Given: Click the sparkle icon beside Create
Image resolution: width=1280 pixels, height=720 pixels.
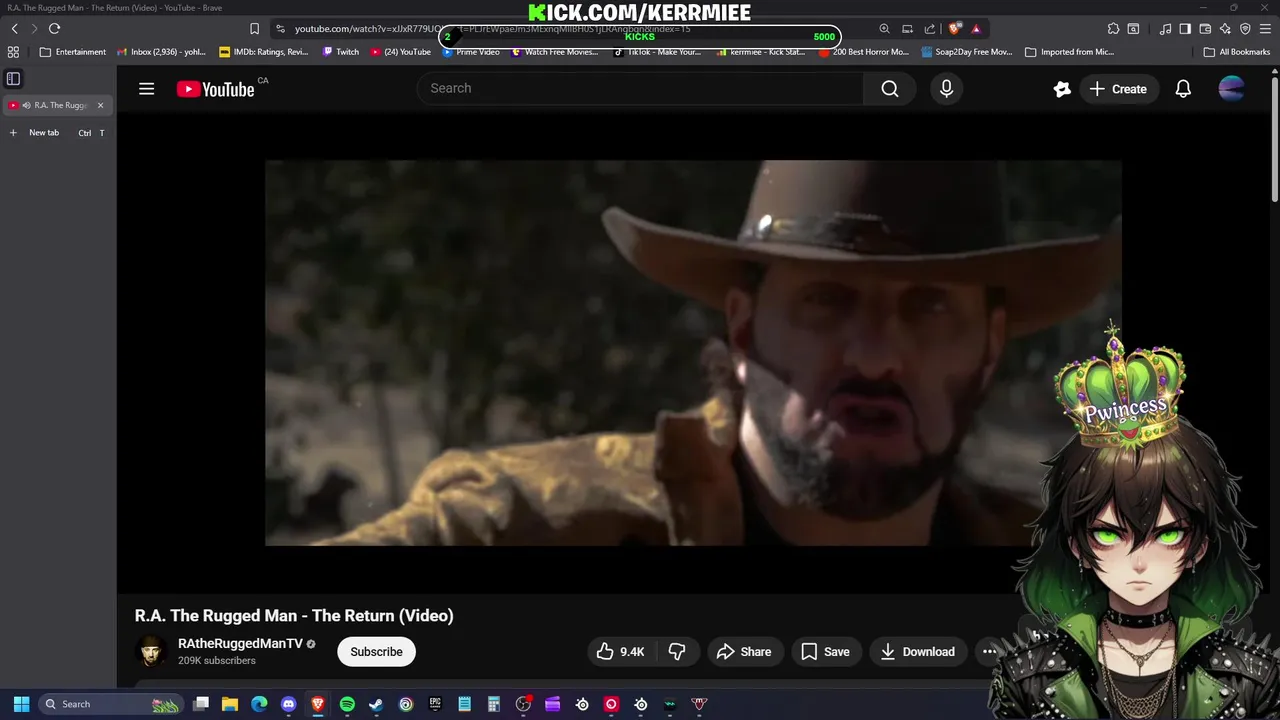Looking at the screenshot, I should pyautogui.click(x=1062, y=89).
